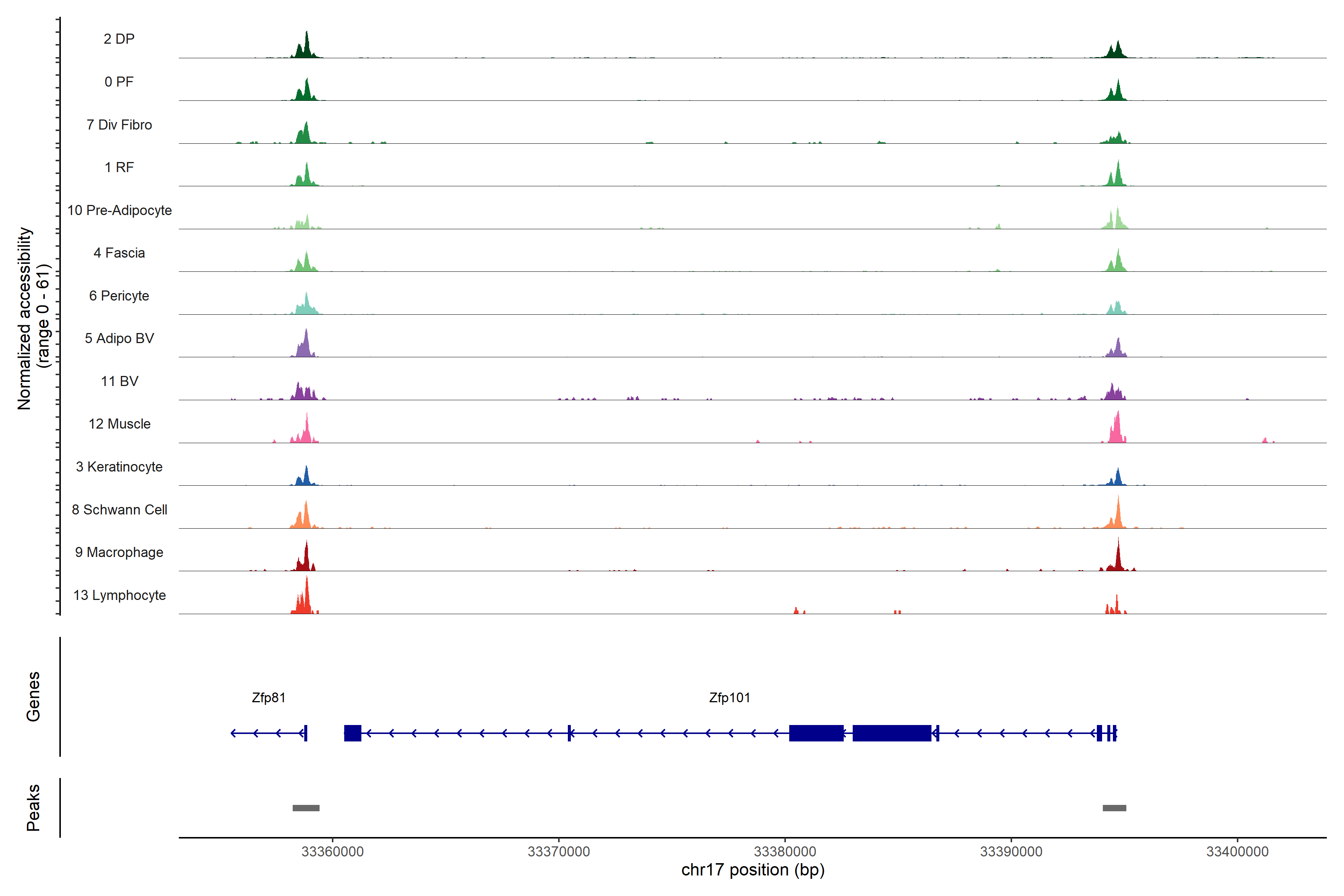Screen dimensions: 1344x896
Task: Click the 9 Macrophage track label
Action: (119, 552)
